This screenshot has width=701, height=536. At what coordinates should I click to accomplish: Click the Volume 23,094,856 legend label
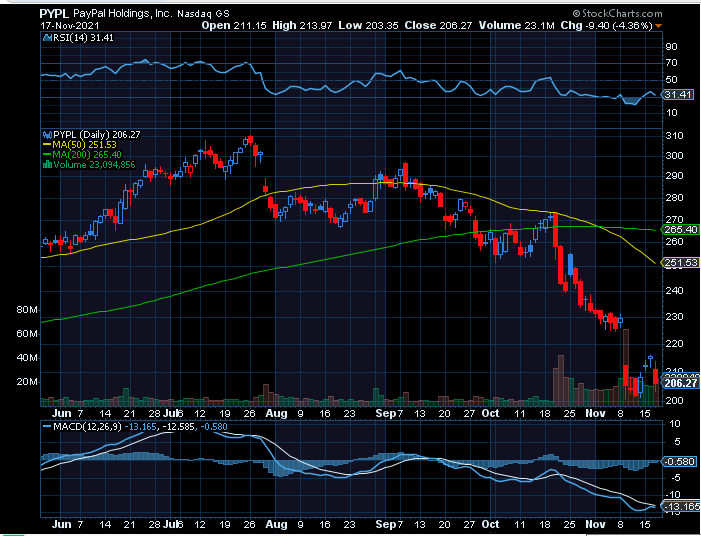point(94,165)
